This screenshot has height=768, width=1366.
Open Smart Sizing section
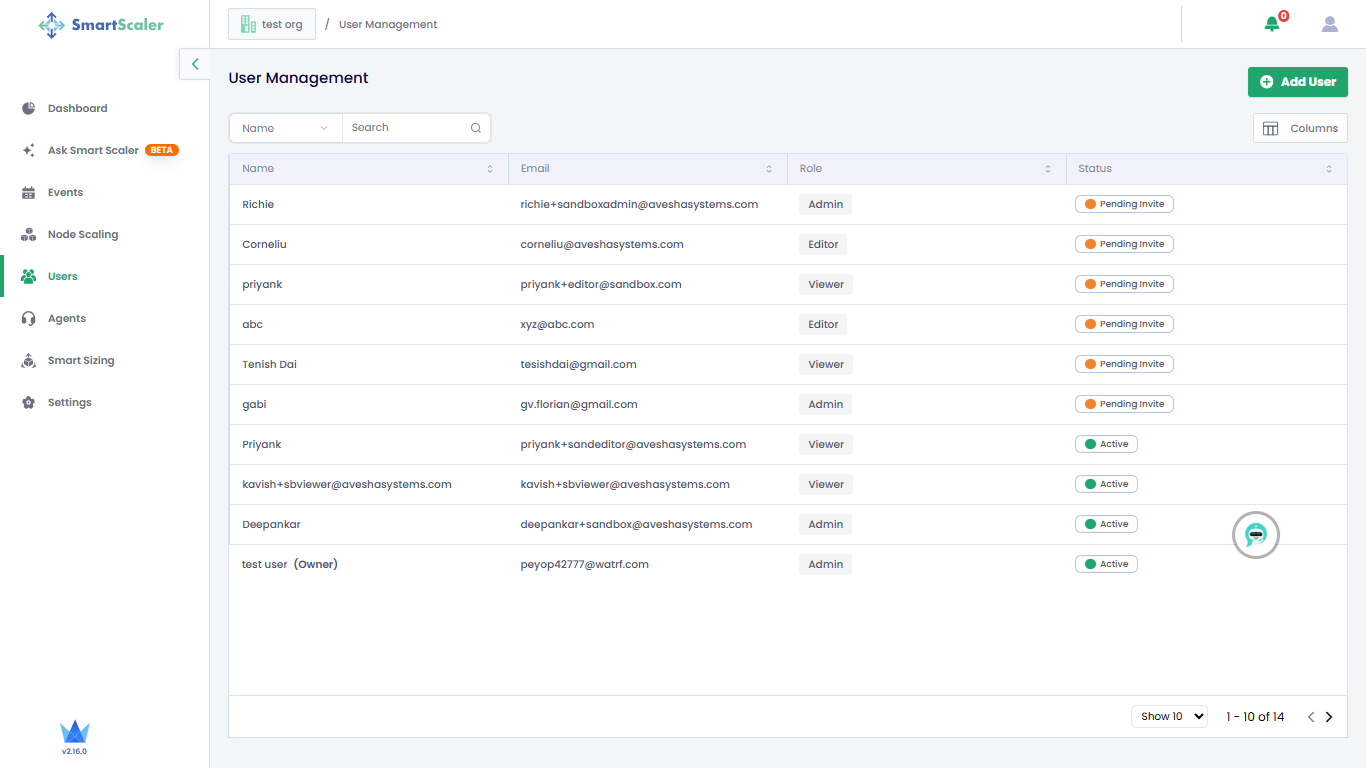click(81, 360)
